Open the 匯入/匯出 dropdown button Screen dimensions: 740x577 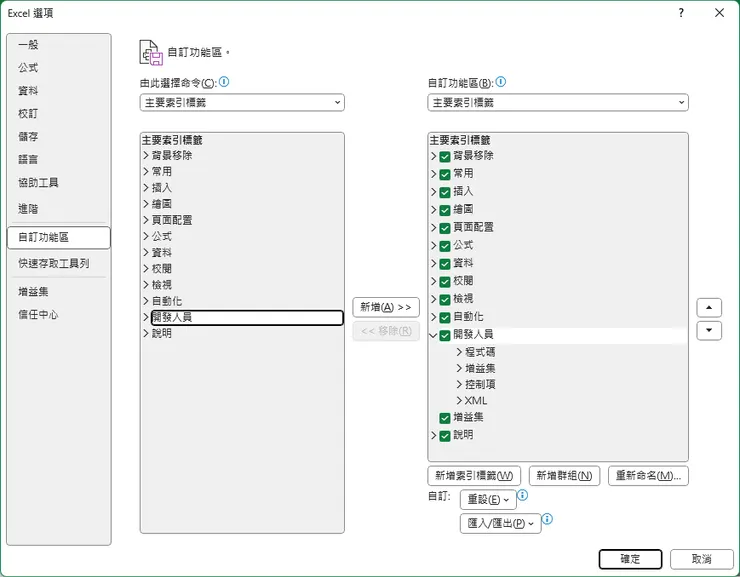(x=500, y=523)
